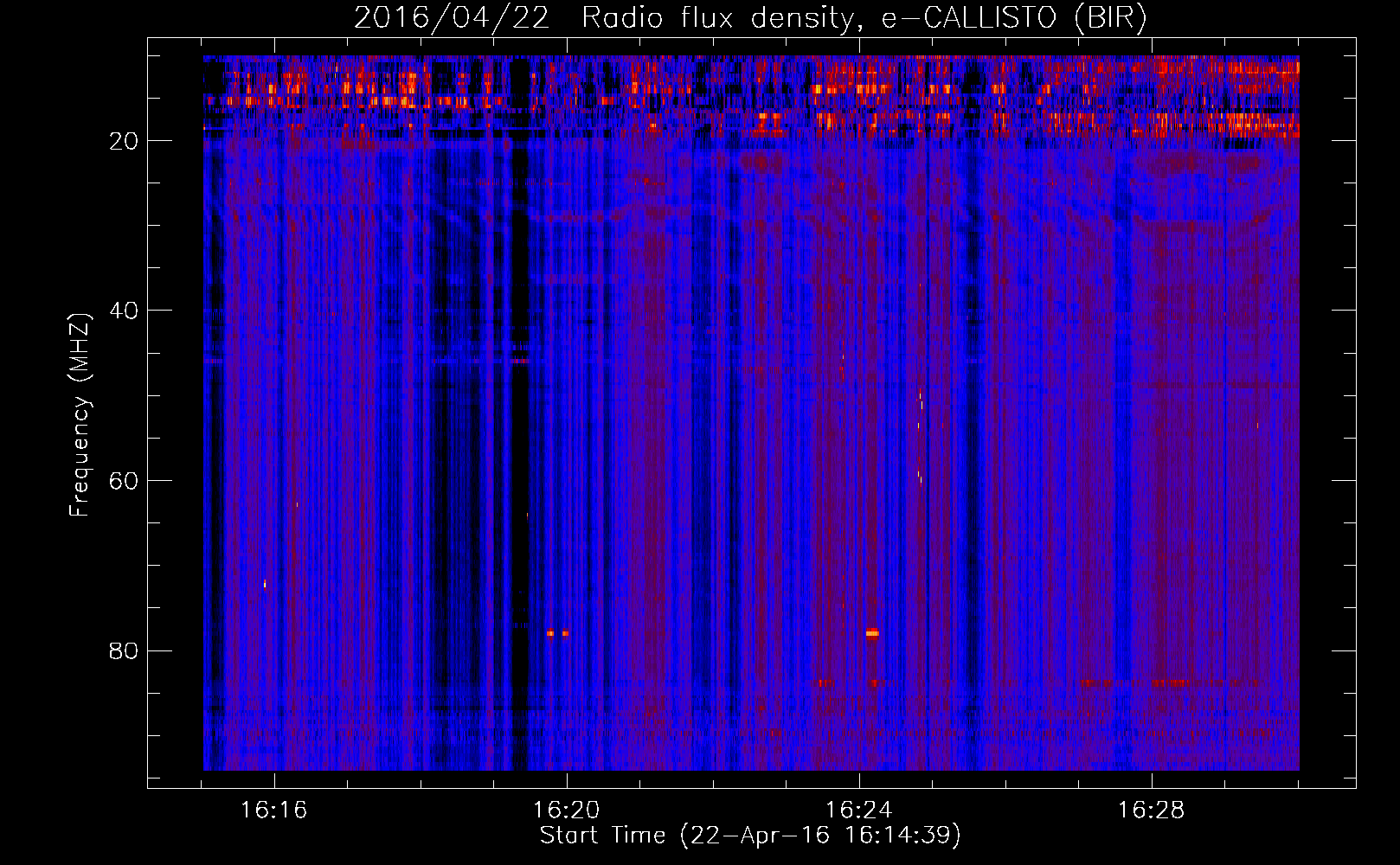Viewport: 1400px width, 865px height.
Task: Click the "16:16" time tick label
Action: click(274, 811)
